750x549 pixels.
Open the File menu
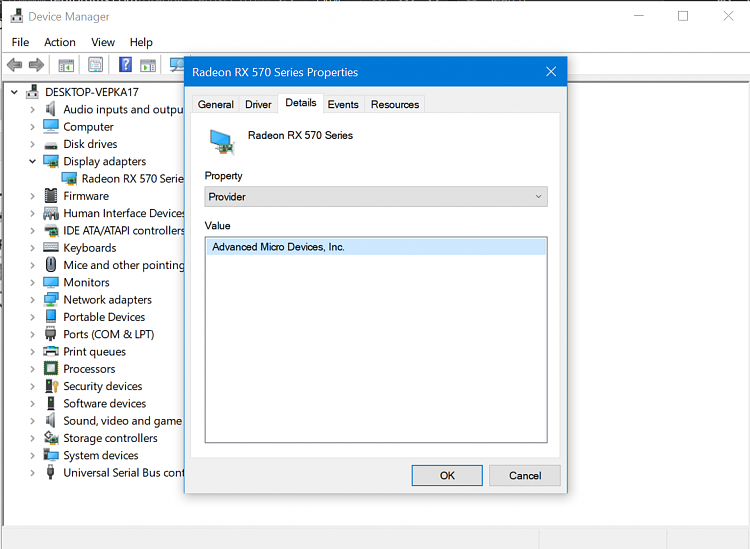point(20,42)
